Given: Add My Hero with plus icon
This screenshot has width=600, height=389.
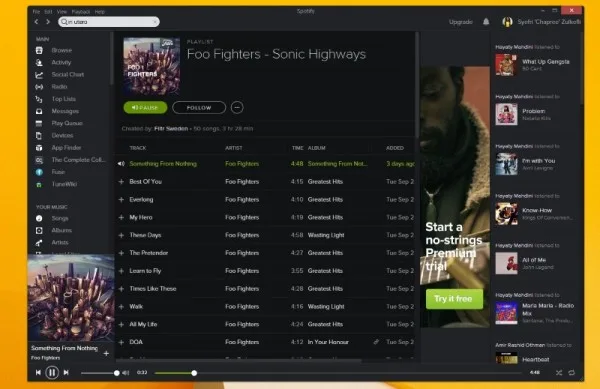Looking at the screenshot, I should click(121, 217).
